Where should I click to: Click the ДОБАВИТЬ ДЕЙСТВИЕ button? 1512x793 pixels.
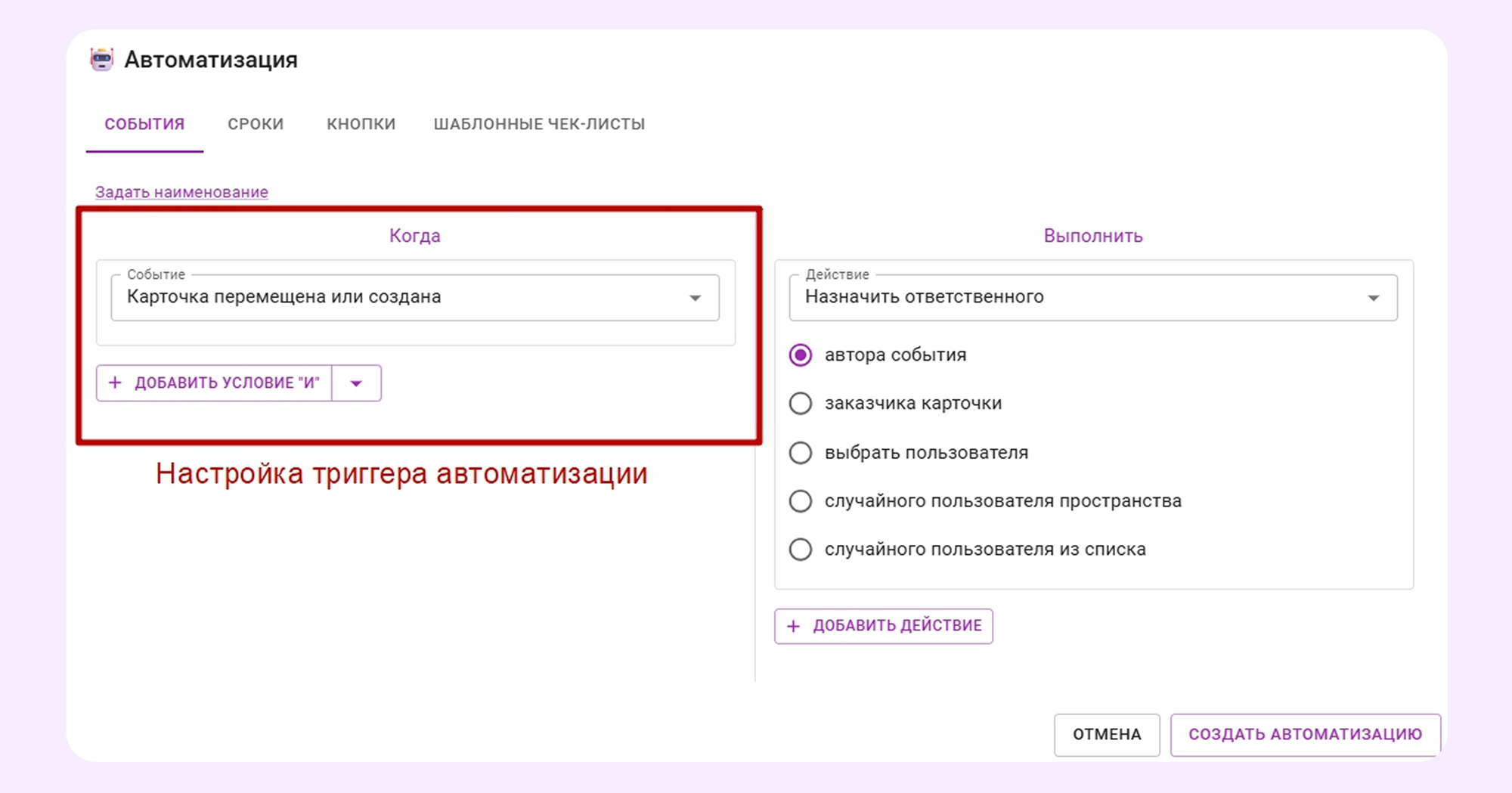(x=883, y=626)
